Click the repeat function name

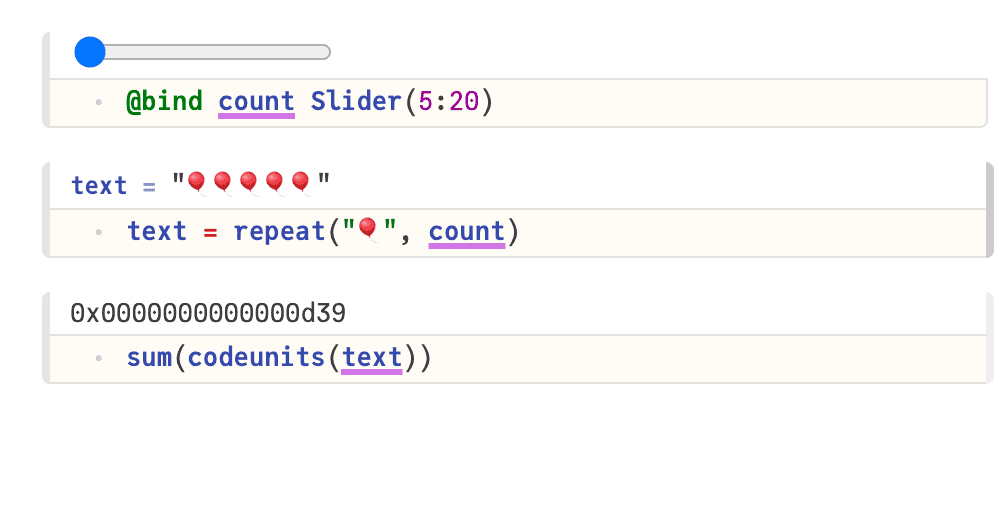279,232
